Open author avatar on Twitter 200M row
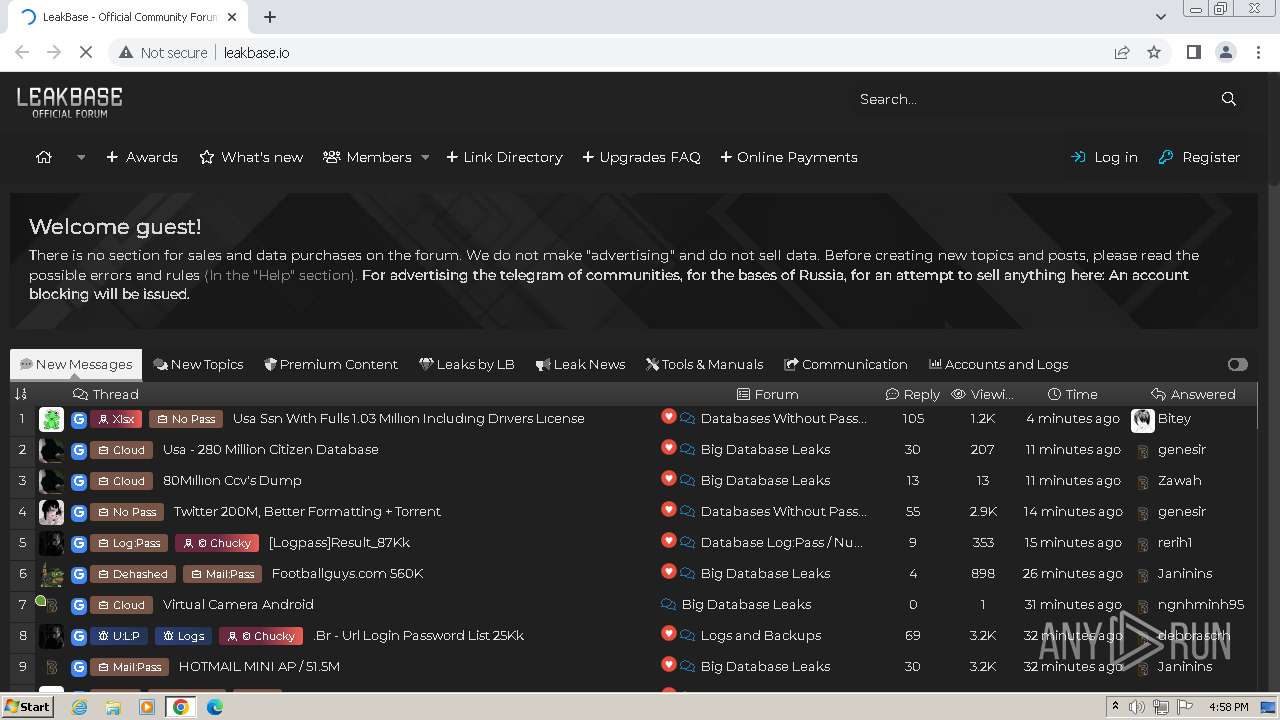 tap(51, 512)
